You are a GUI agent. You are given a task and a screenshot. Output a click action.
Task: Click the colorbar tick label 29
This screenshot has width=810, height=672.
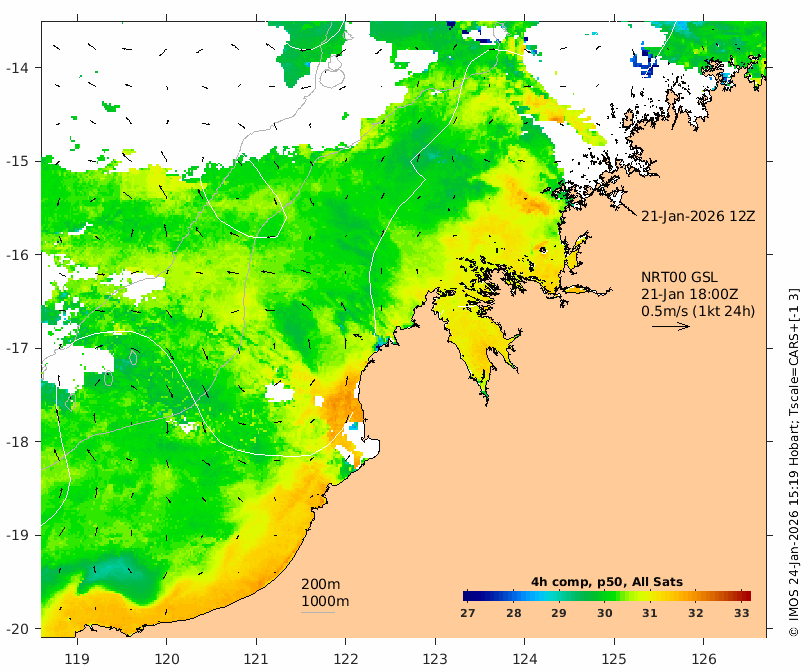[x=559, y=613]
